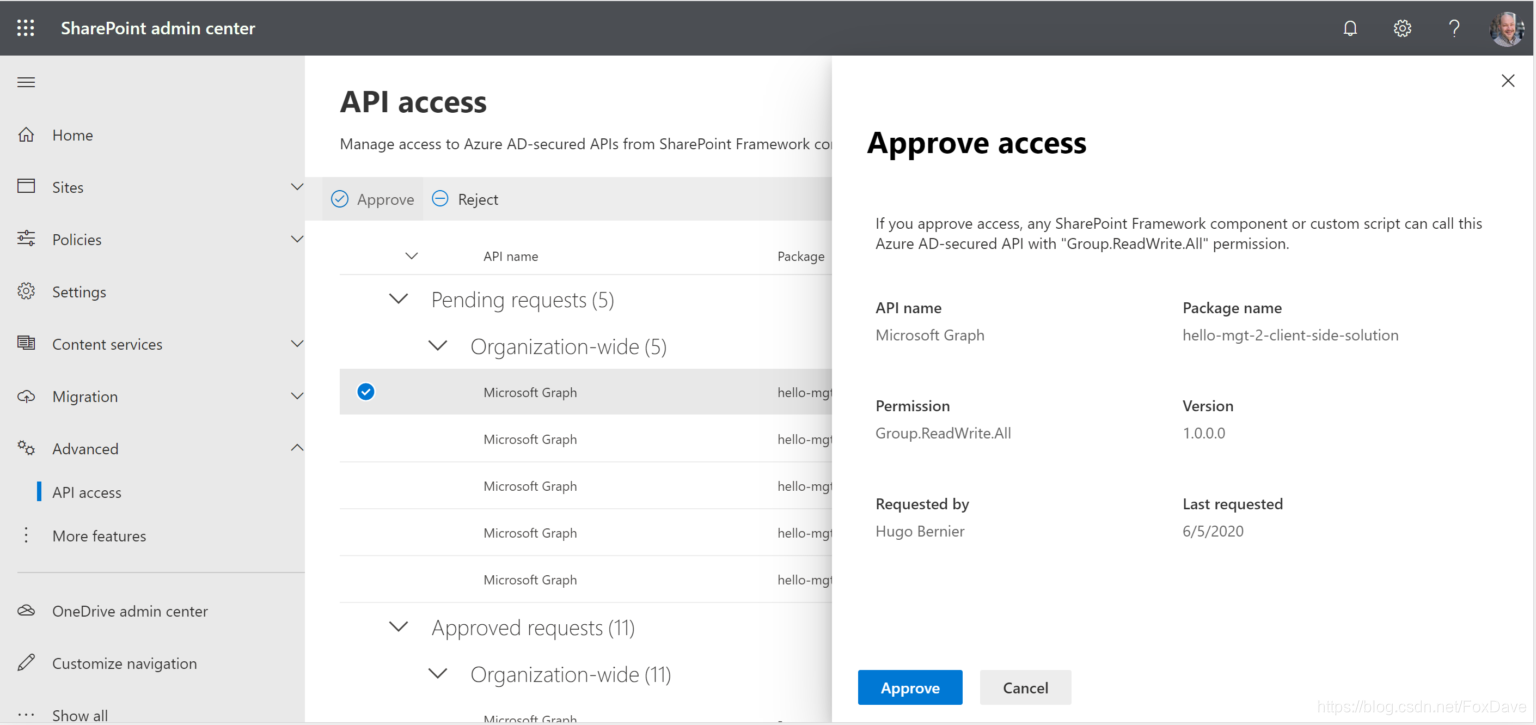Open More features in sidebar
The width and height of the screenshot is (1536, 725).
point(99,536)
